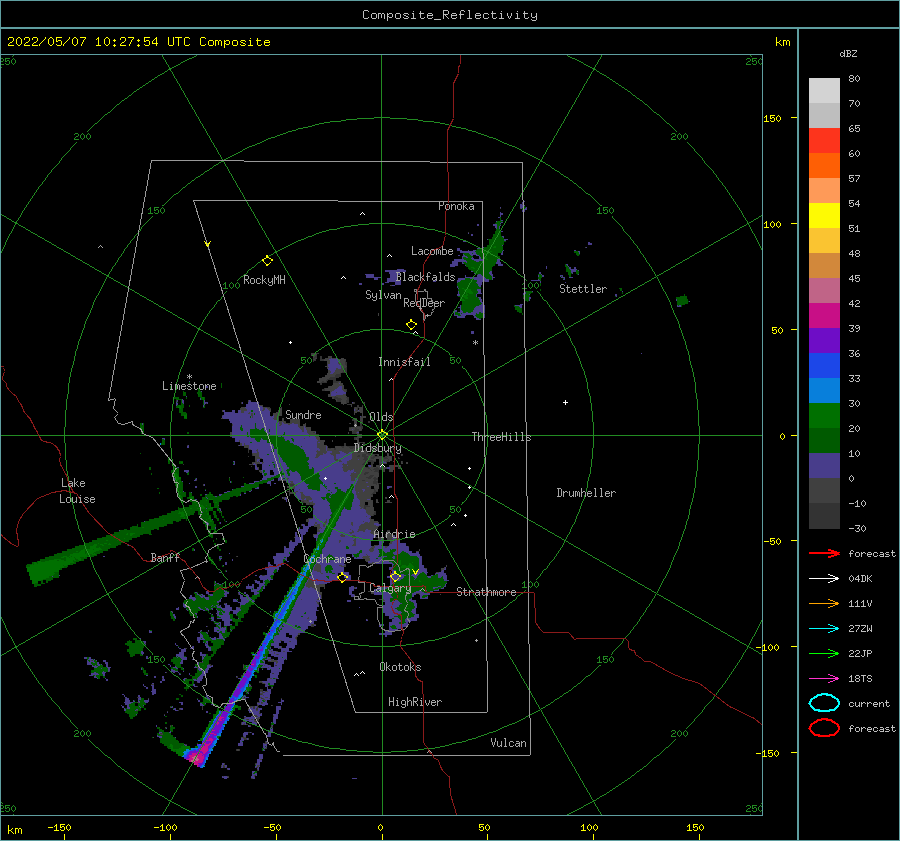This screenshot has height=841, width=900.
Task: Click the asterisk marker above Limestone
Action: tap(189, 377)
